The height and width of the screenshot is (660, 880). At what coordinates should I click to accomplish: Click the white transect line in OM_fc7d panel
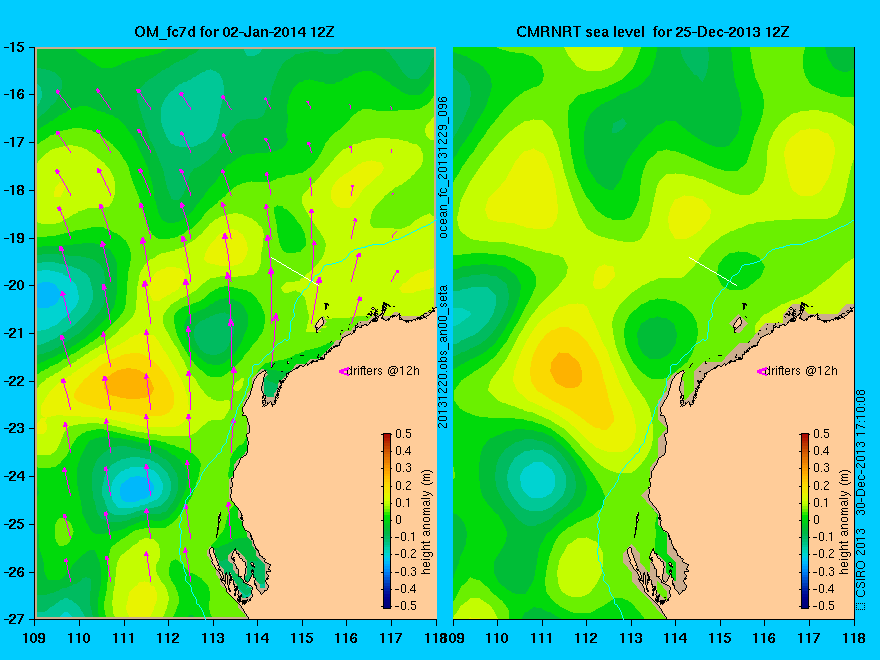(x=295, y=271)
